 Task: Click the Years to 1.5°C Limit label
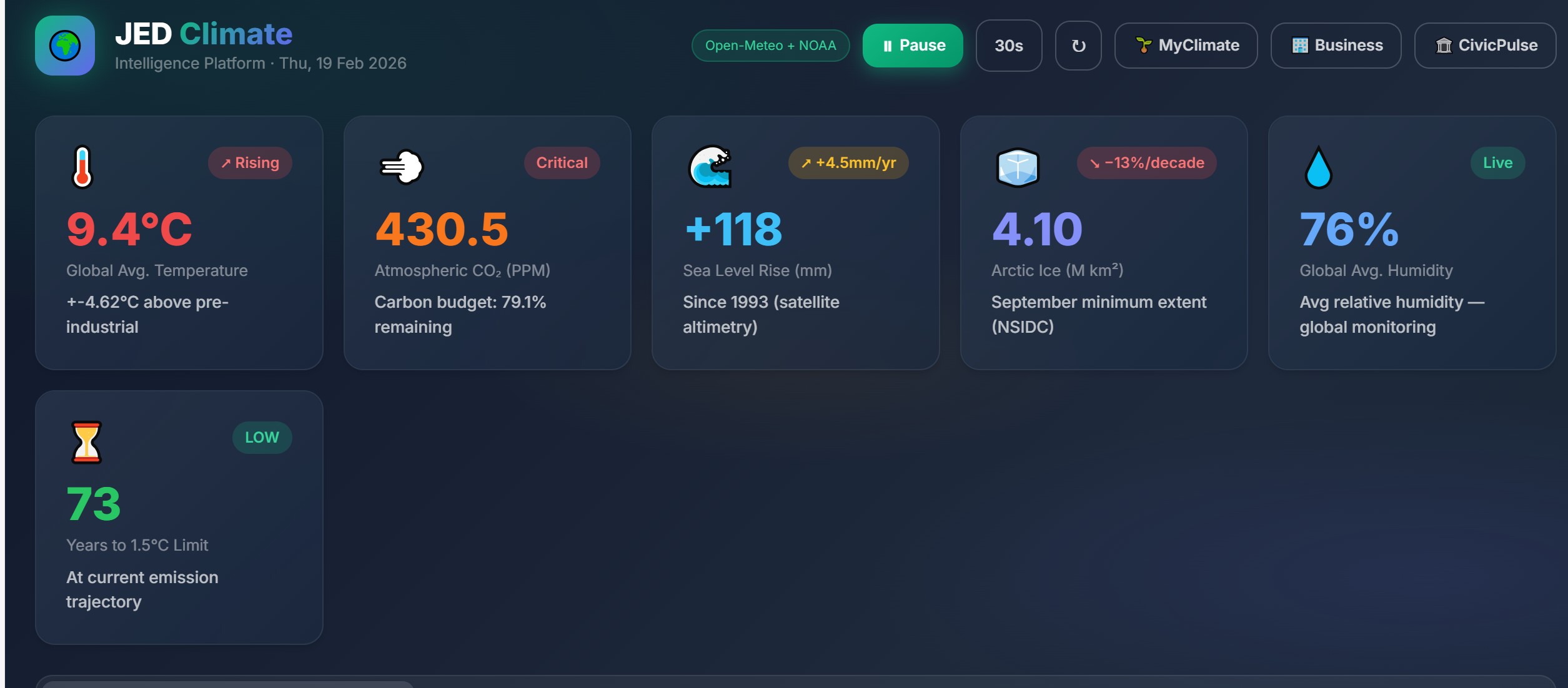137,545
